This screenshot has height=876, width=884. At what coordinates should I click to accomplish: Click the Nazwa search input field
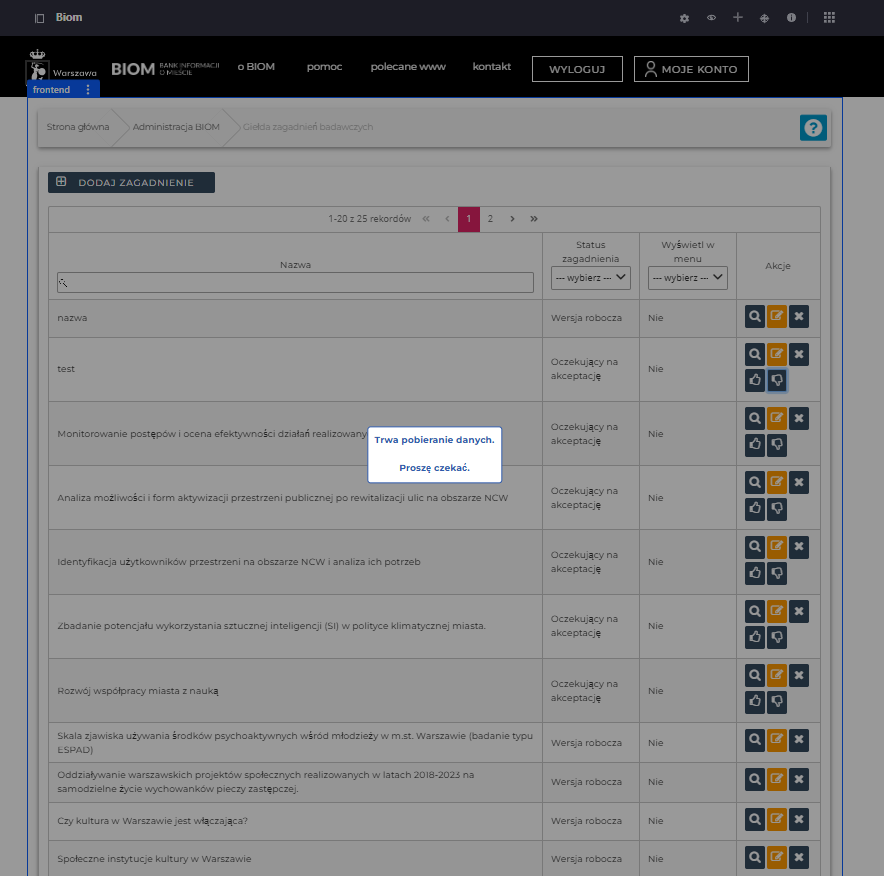(x=295, y=283)
